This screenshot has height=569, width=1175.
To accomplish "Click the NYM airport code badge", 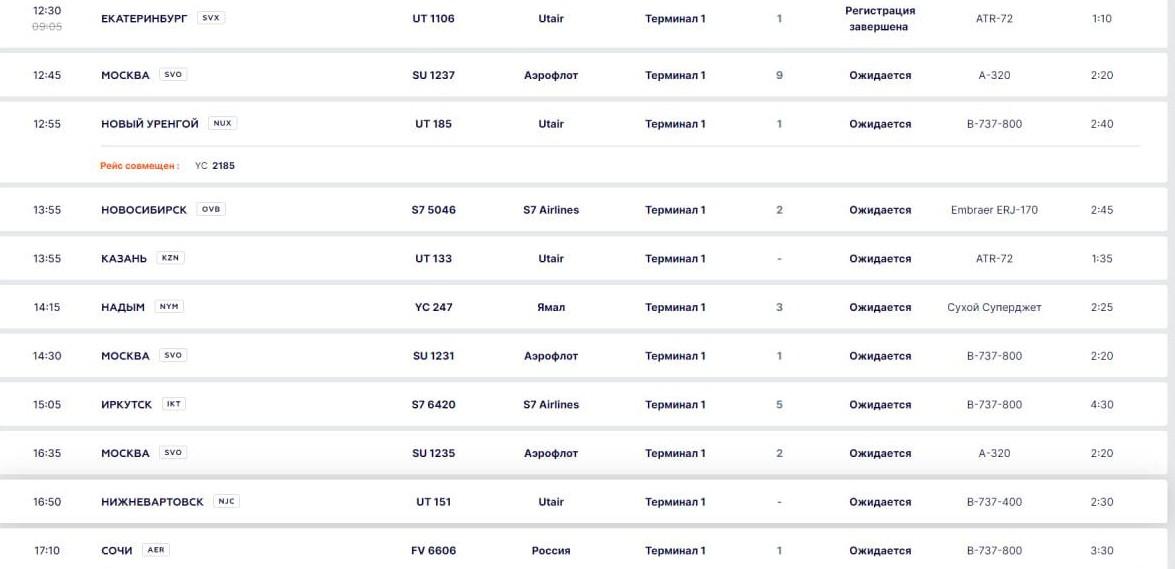I will (169, 307).
